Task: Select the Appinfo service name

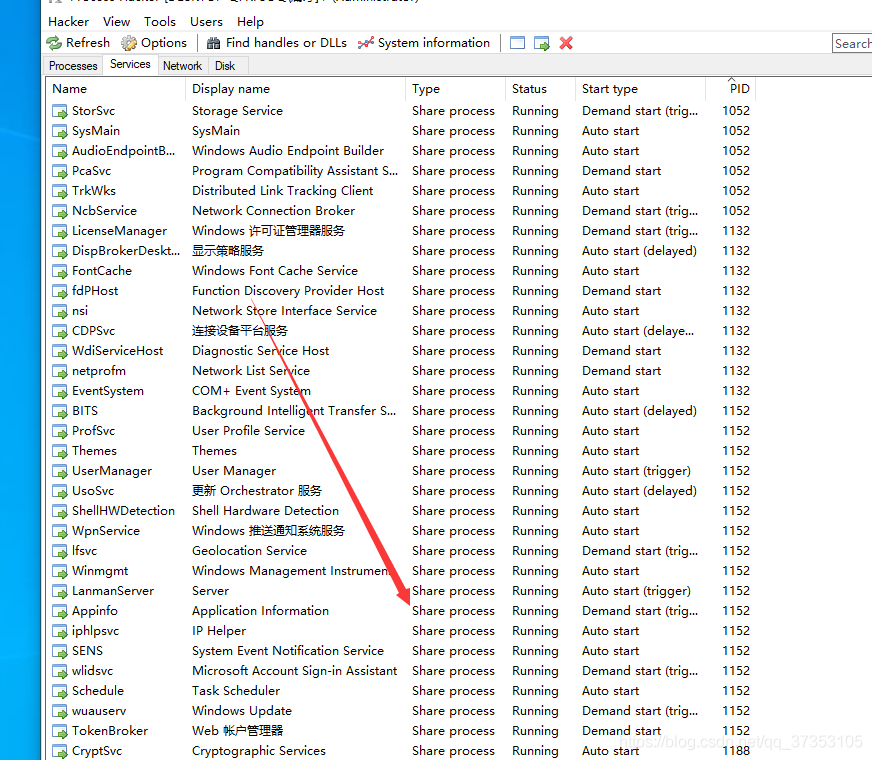Action: [95, 611]
